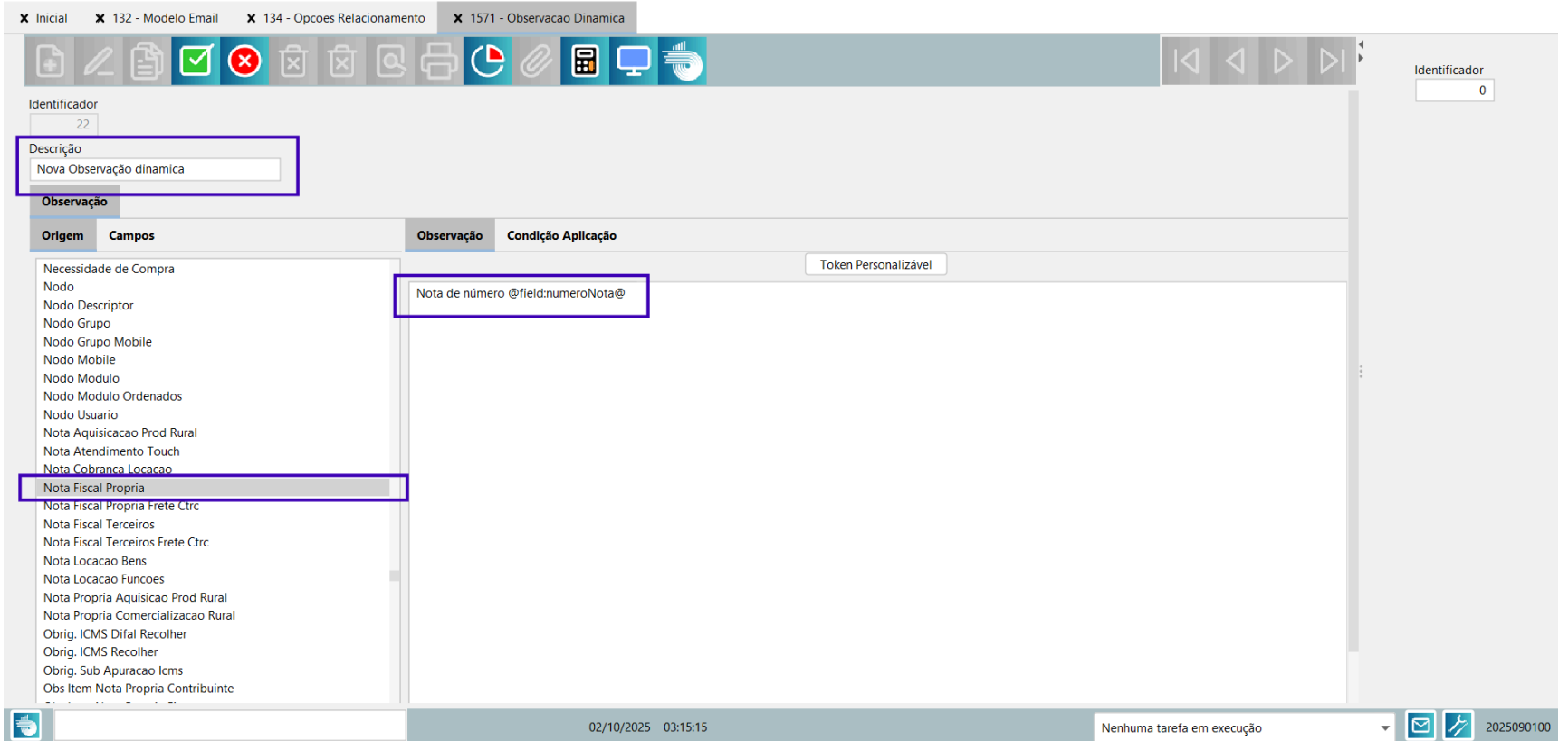Go to the last record arrow
This screenshot has width=1568, height=741.
coord(1331,62)
